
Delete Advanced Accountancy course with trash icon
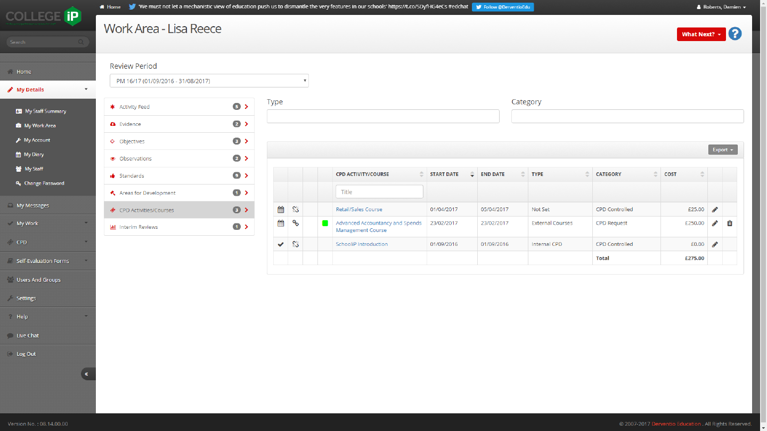click(729, 223)
